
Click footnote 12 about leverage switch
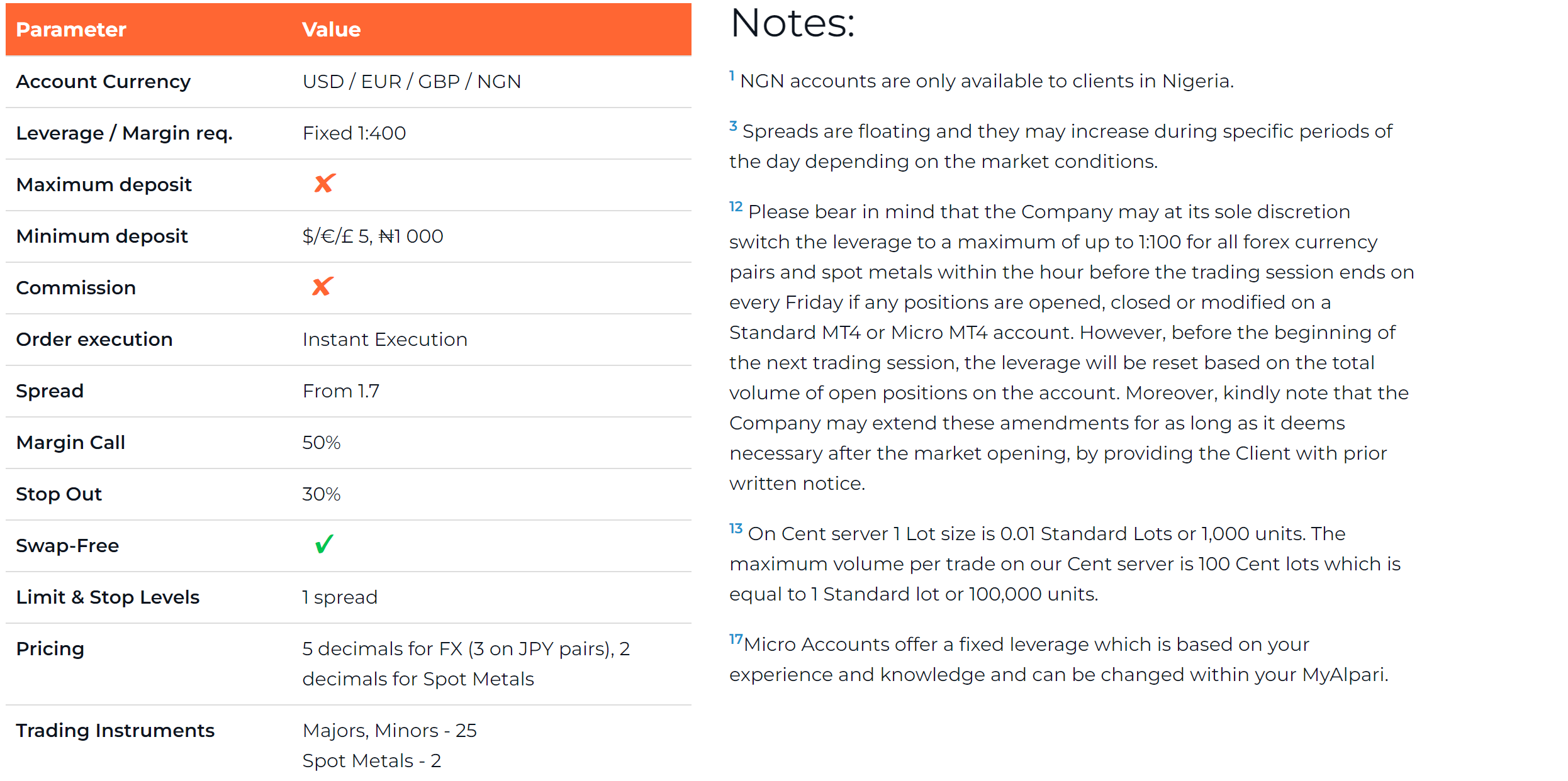tap(736, 206)
